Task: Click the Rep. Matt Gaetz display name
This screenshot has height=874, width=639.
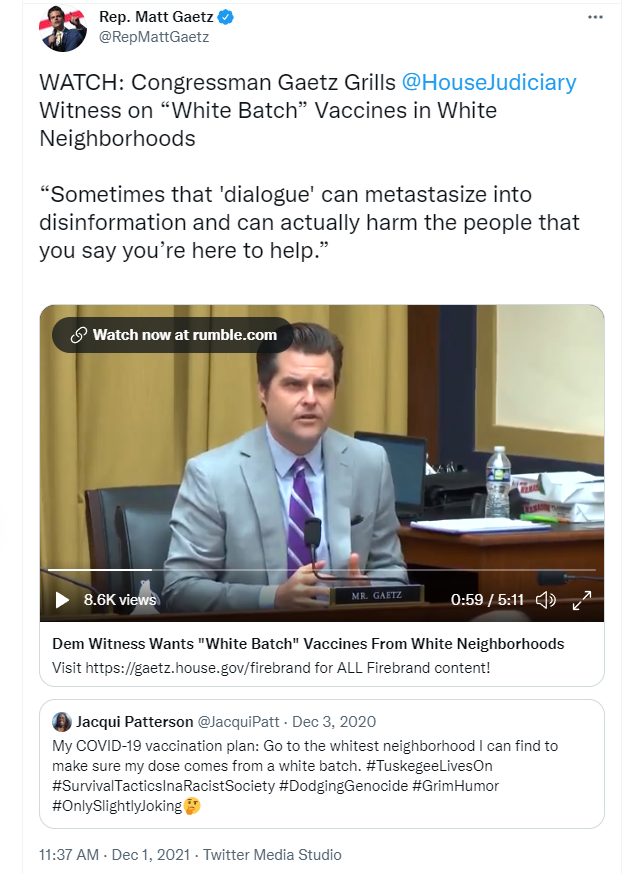Action: pos(156,17)
